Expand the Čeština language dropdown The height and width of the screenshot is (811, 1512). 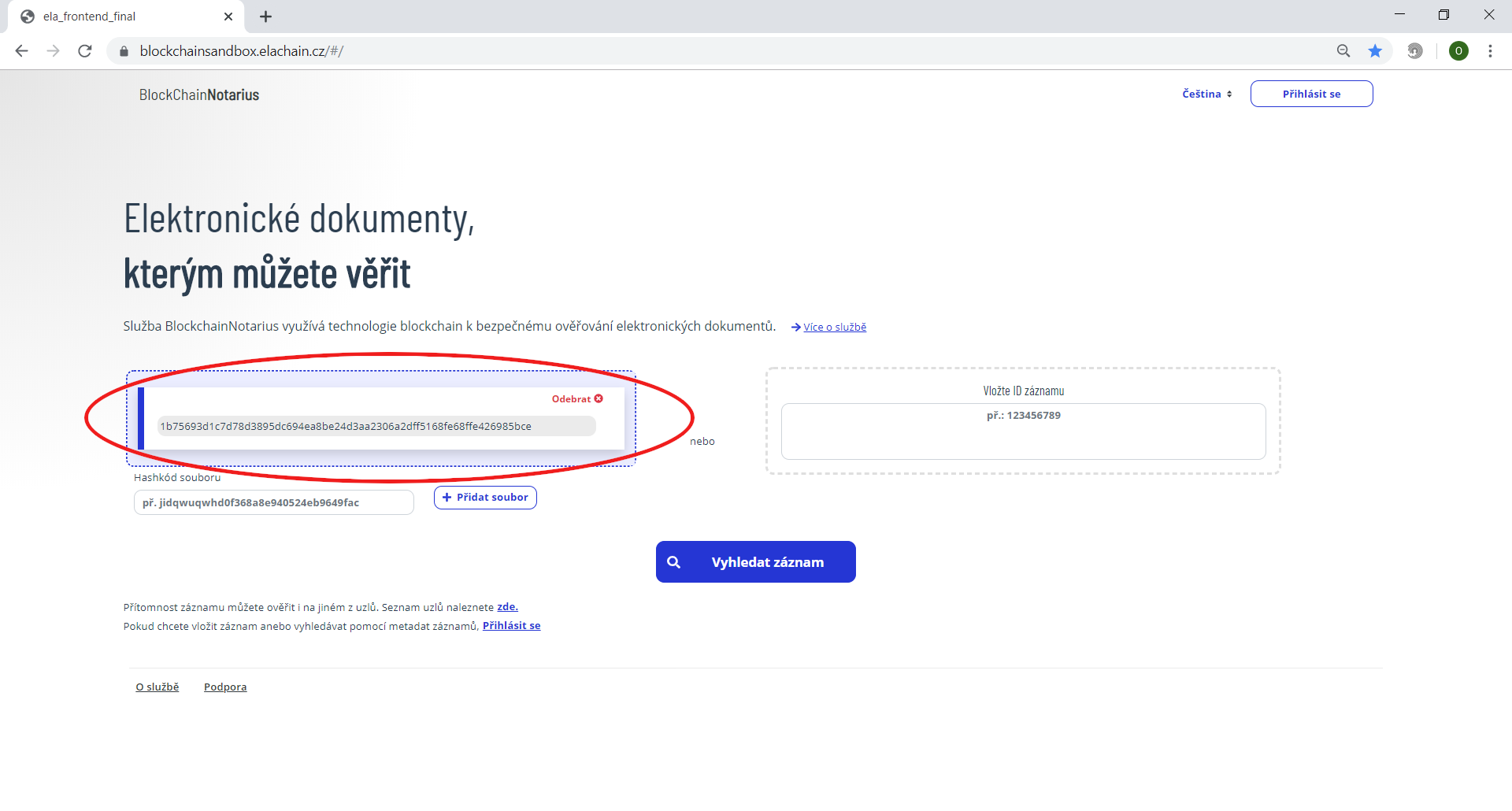[1206, 94]
